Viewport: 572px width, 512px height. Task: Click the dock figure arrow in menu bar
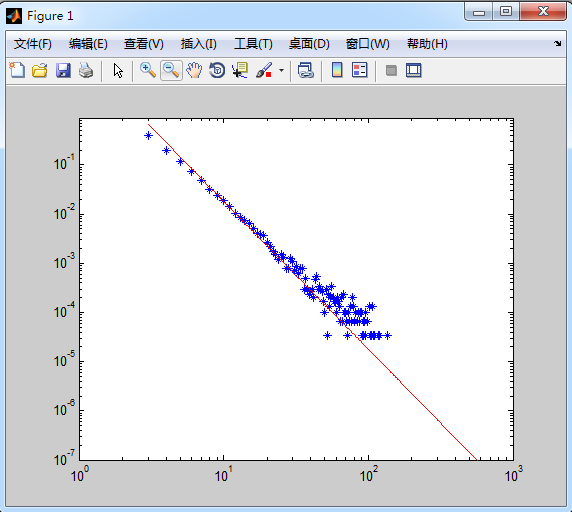click(557, 44)
